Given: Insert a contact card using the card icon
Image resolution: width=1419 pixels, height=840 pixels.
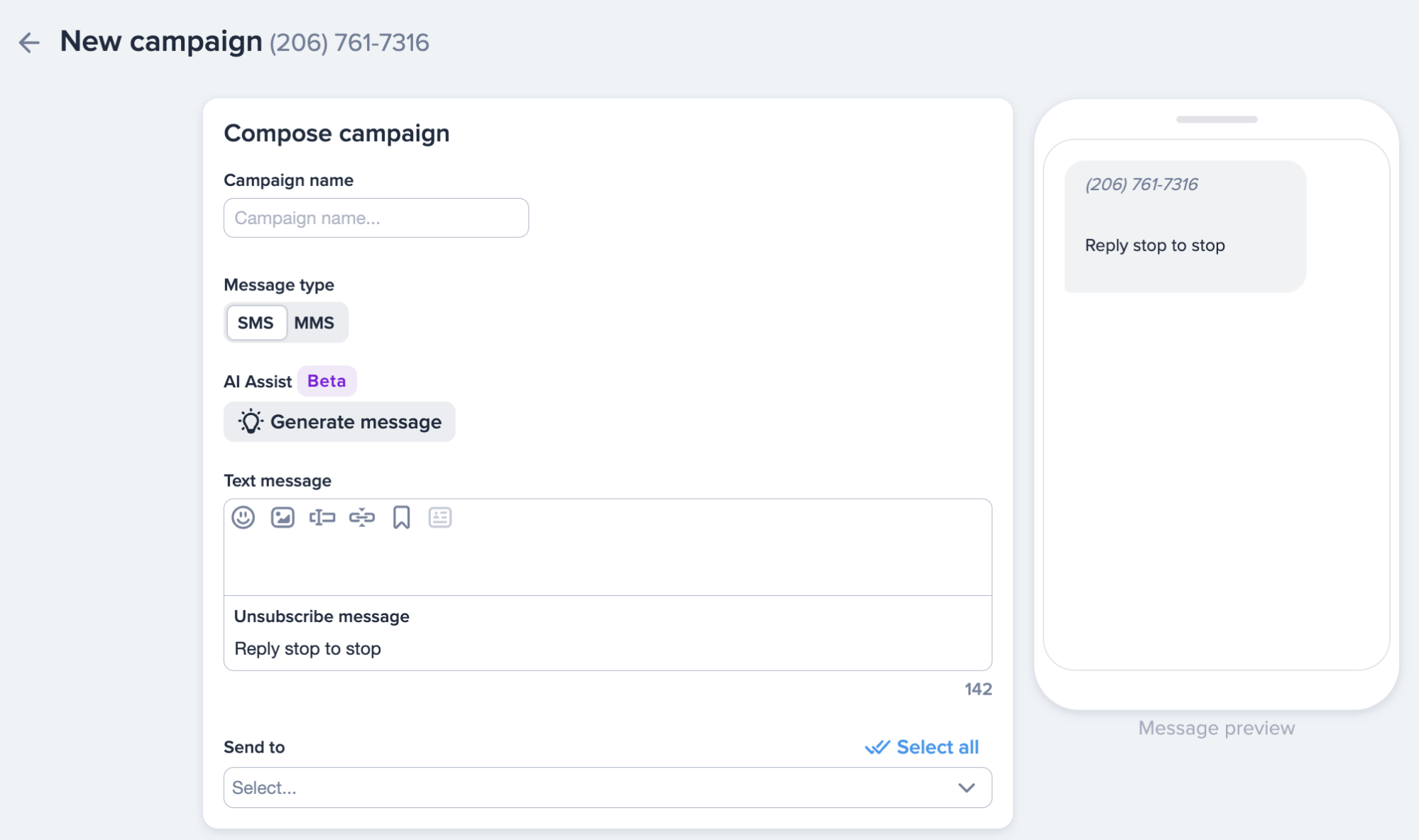Looking at the screenshot, I should coord(440,518).
